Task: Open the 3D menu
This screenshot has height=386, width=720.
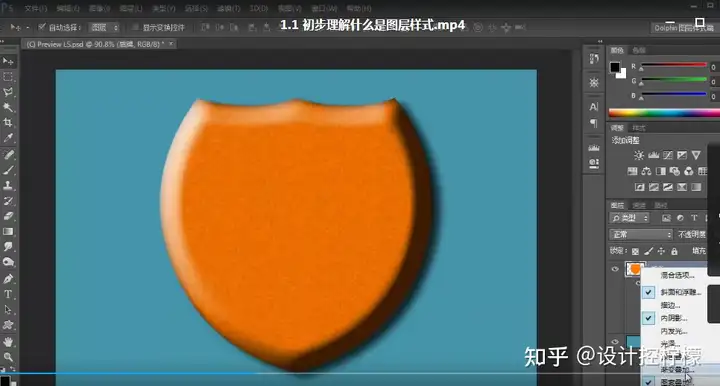Action: tap(259, 8)
